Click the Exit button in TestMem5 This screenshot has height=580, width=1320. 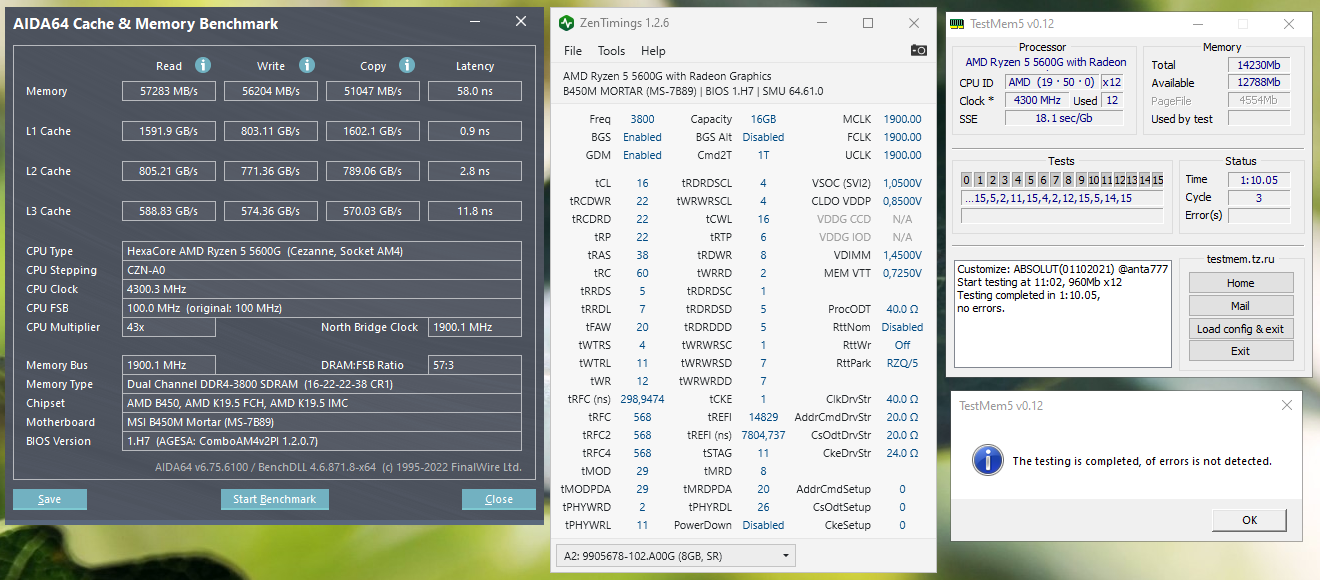click(x=1240, y=351)
